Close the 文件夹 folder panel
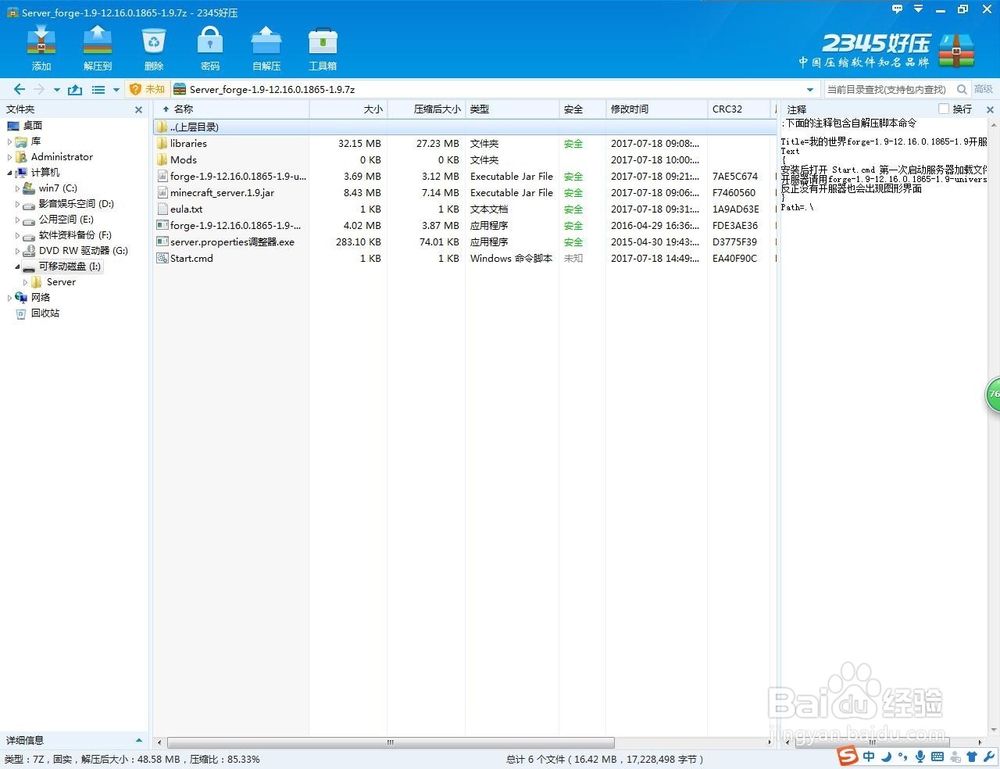The height and width of the screenshot is (769, 1000). pos(138,110)
